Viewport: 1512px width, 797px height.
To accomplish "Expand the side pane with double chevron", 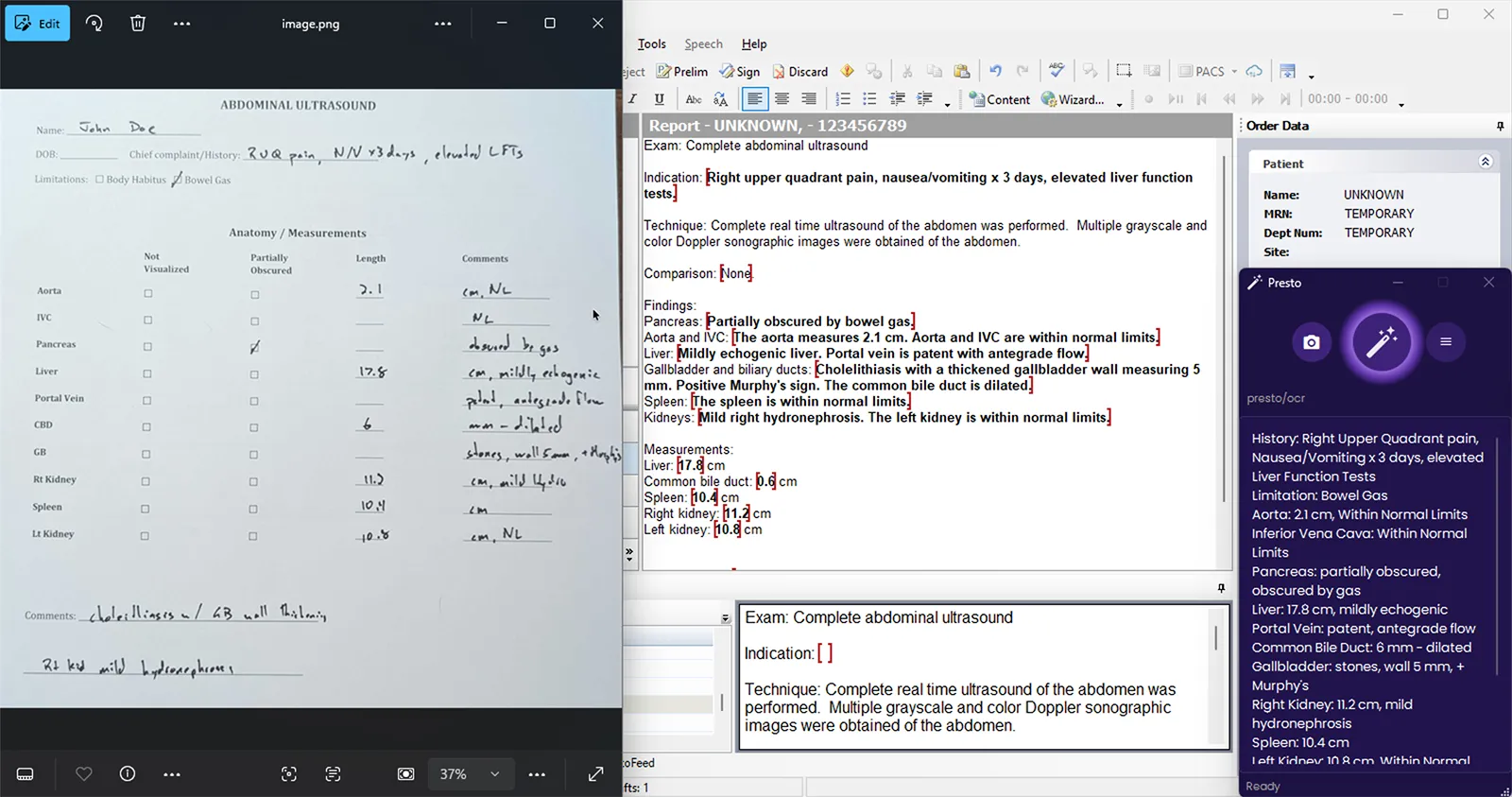I will (630, 555).
